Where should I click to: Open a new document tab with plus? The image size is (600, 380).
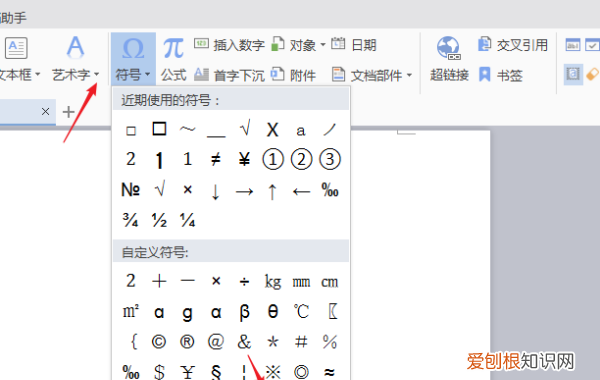[68, 112]
